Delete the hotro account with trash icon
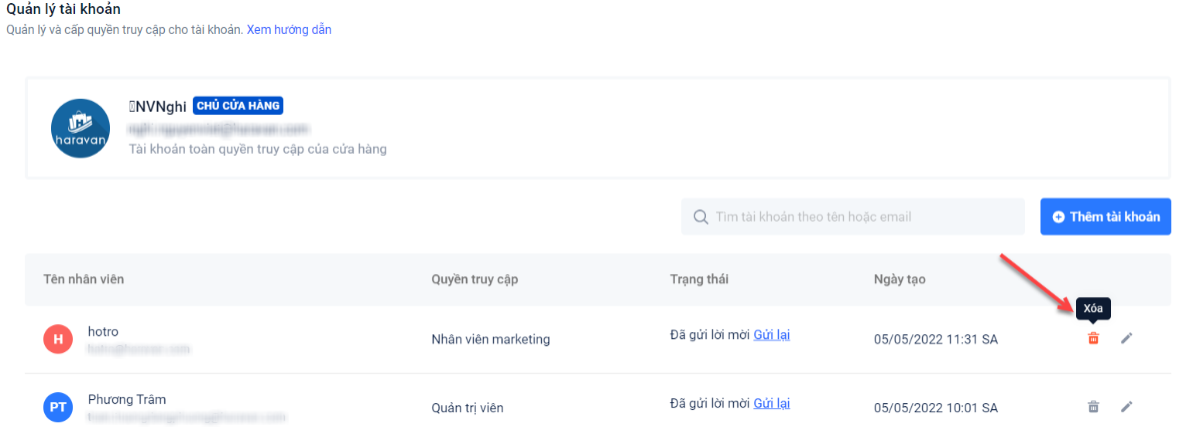 (1093, 339)
